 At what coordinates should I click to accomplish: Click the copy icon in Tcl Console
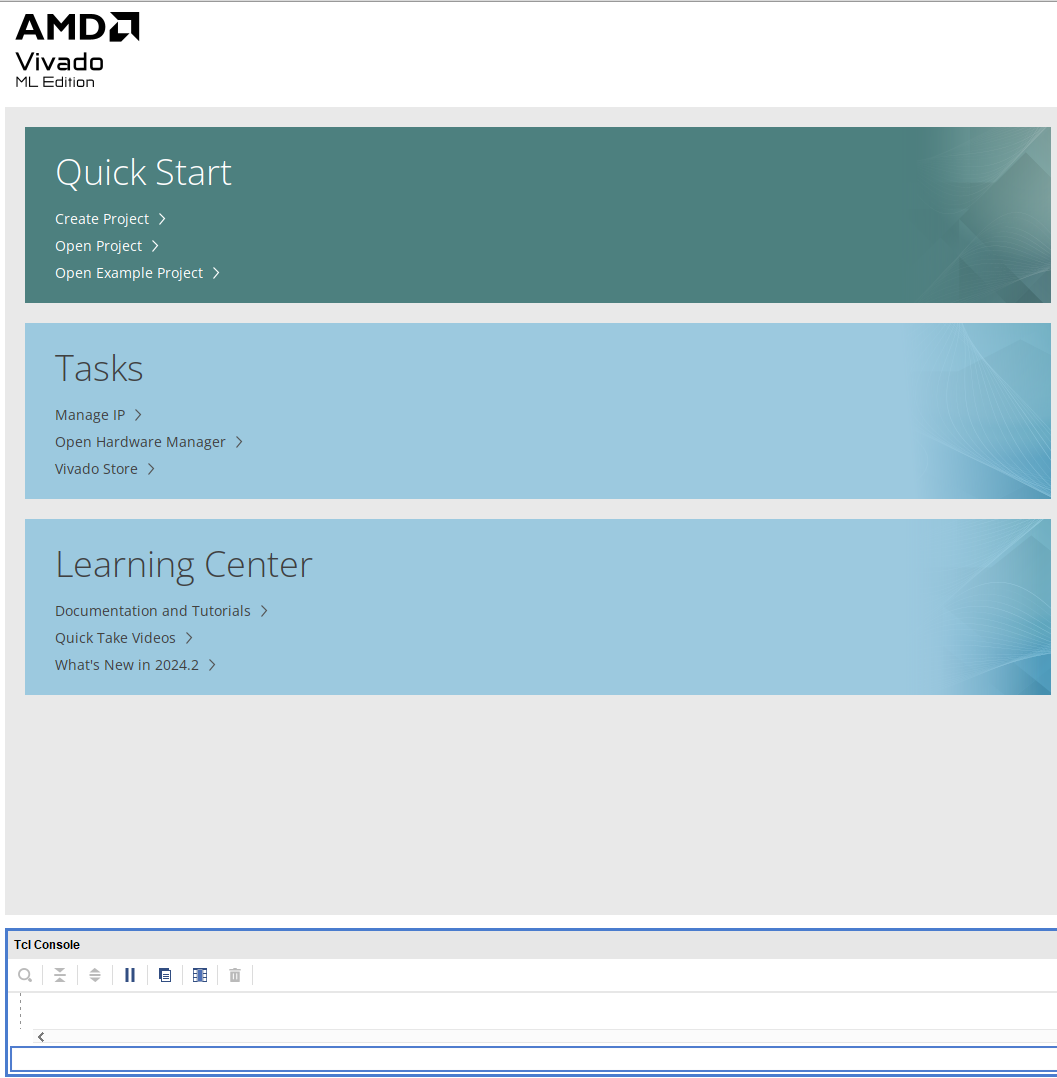[165, 975]
